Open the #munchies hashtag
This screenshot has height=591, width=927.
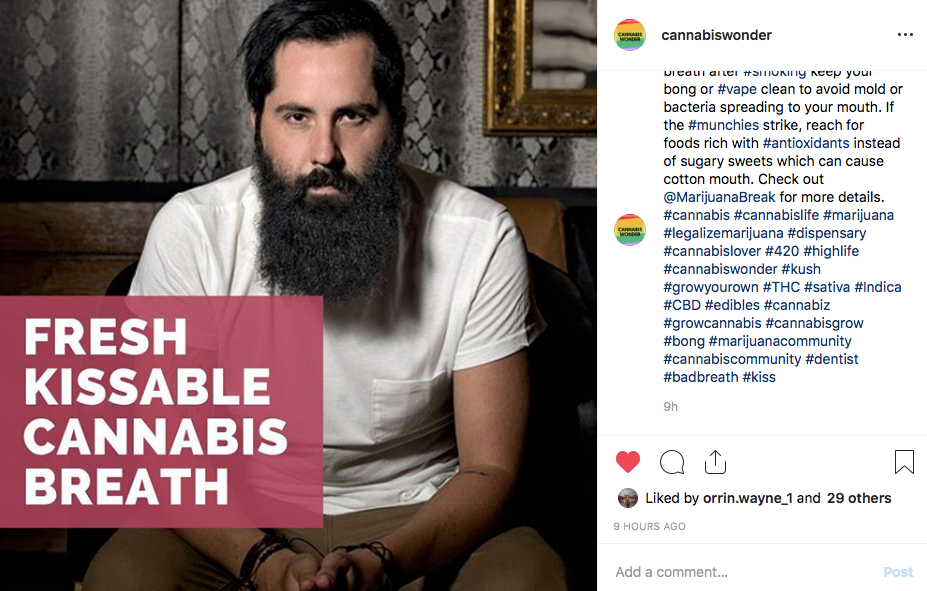pos(723,125)
